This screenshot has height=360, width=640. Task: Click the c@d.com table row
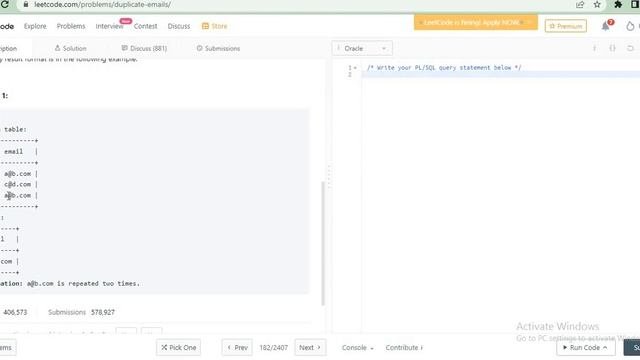(18, 184)
